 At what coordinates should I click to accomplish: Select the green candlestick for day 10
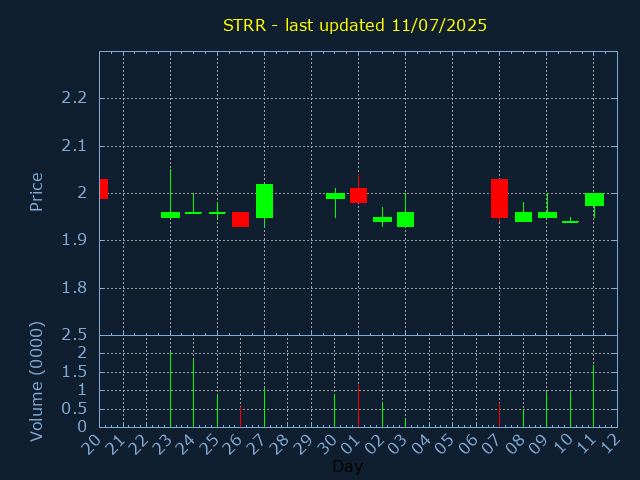point(570,222)
